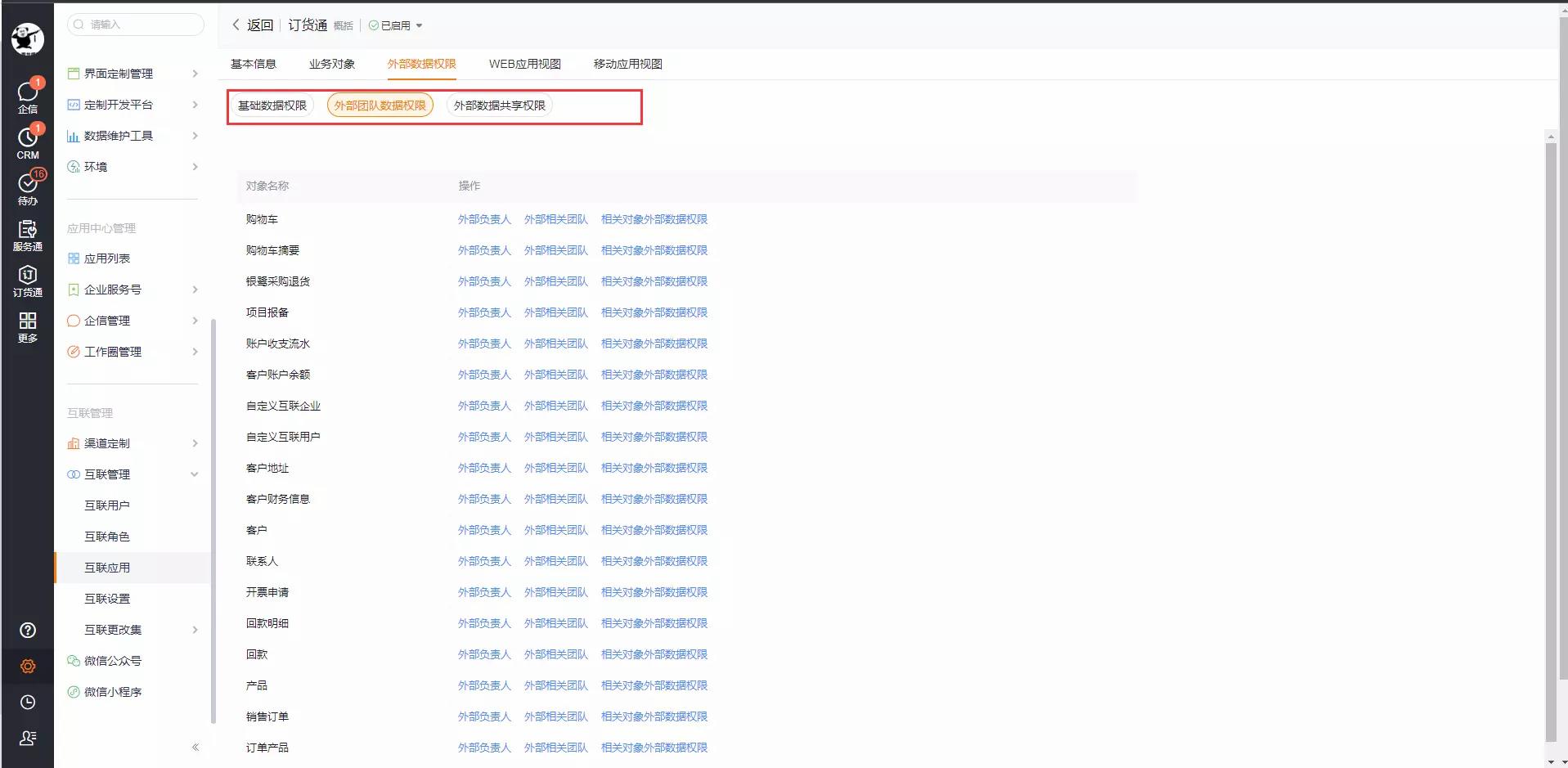Screen dimensions: 1568x768
Task: Click the 数据维护工具 chart icon
Action: point(73,136)
